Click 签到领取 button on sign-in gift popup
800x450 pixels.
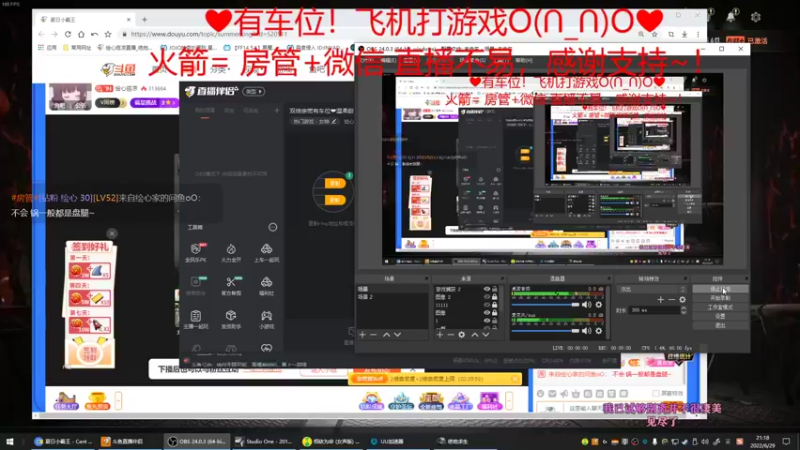pos(90,353)
